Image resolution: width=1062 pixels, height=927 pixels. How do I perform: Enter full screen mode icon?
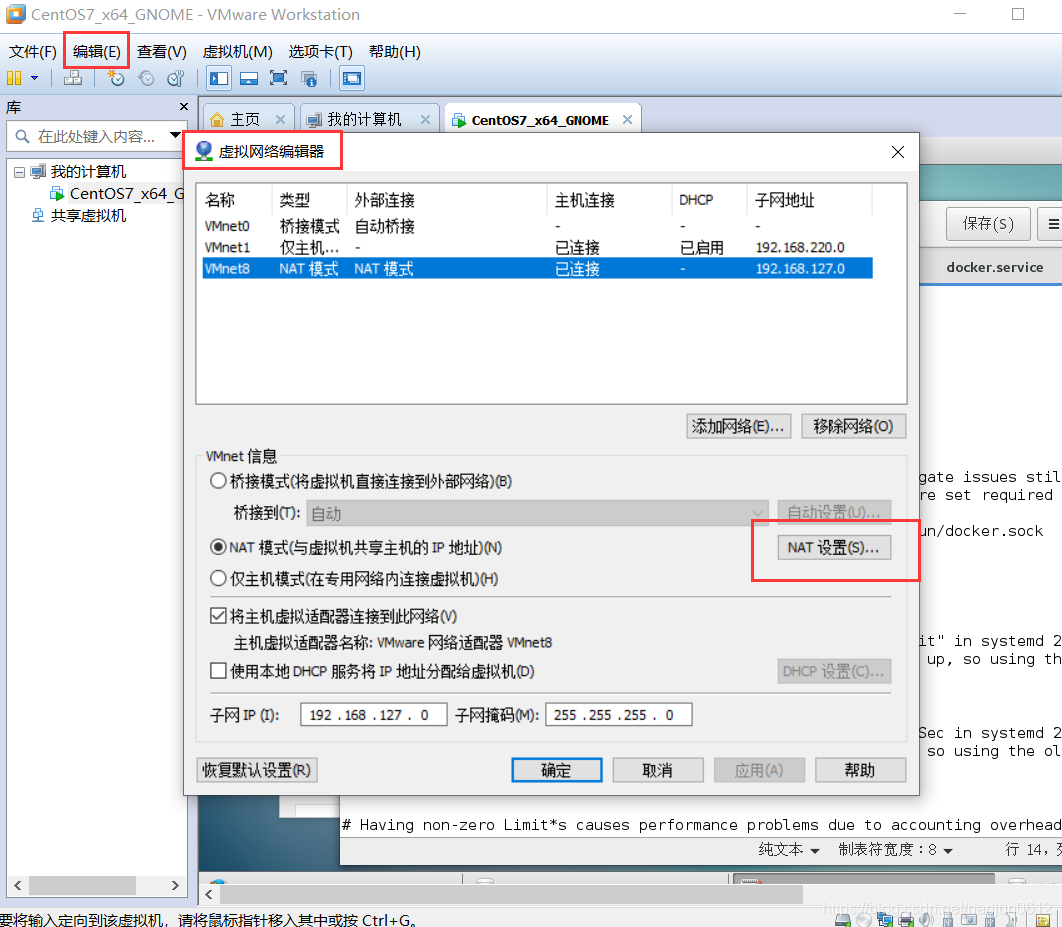click(278, 79)
